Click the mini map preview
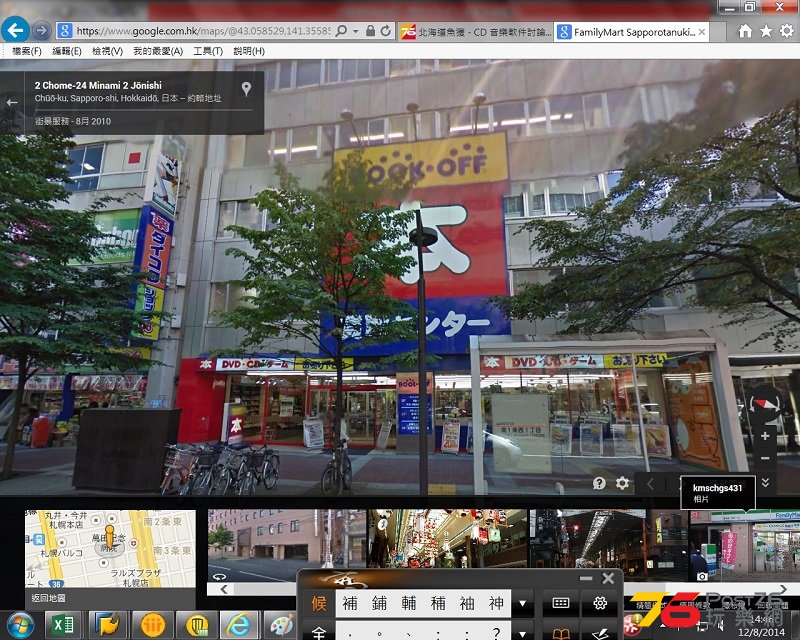The height and width of the screenshot is (640, 800). [110, 548]
